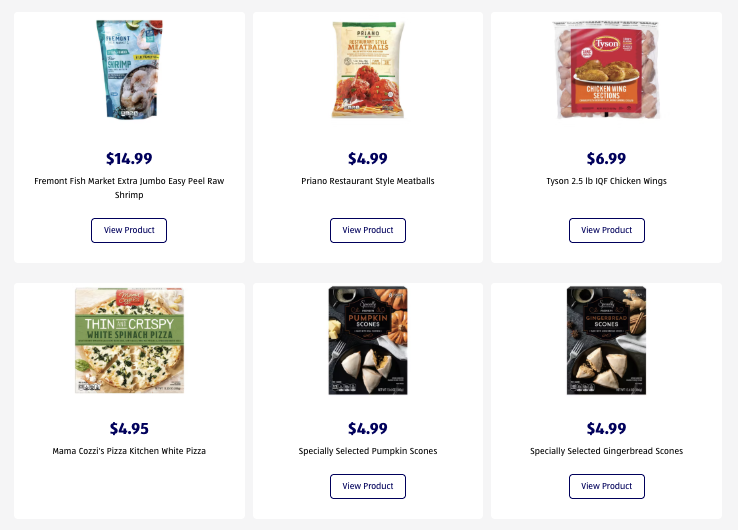Click the Pumpkin Scones box image

coord(367,340)
